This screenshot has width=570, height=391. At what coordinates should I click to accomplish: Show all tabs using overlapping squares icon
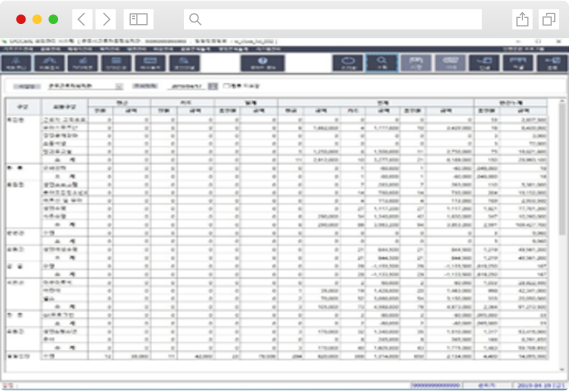[549, 19]
